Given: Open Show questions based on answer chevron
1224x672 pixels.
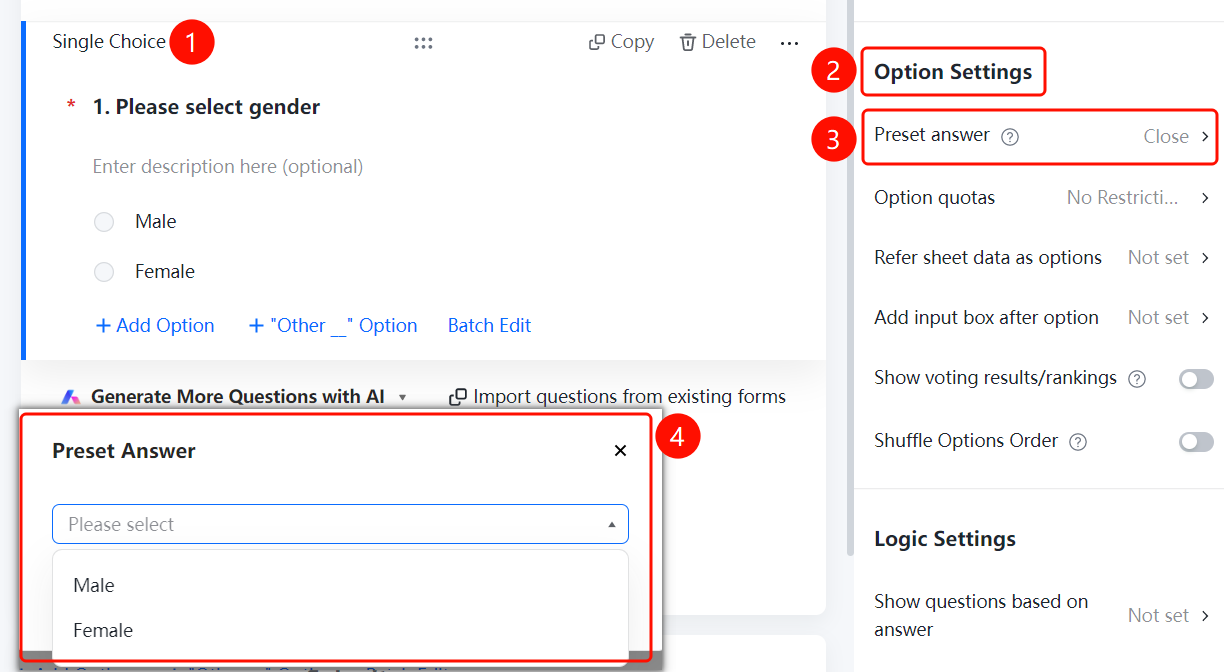Looking at the screenshot, I should (x=1205, y=616).
